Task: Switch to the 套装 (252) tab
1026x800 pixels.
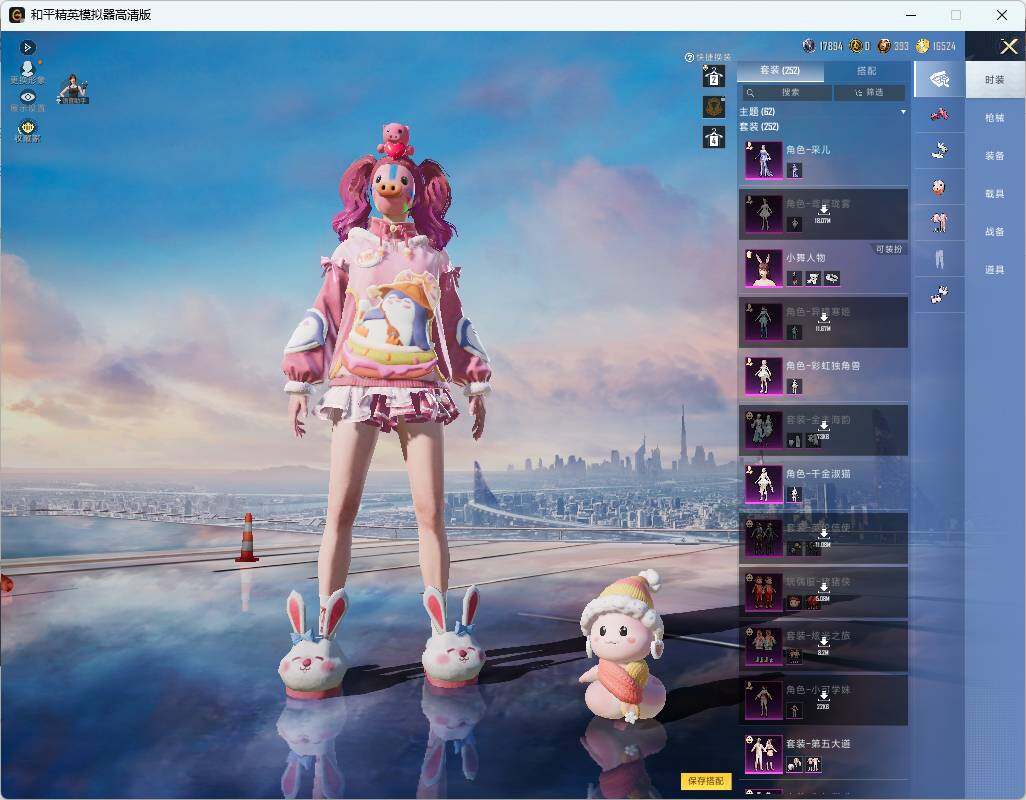Action: pos(780,71)
